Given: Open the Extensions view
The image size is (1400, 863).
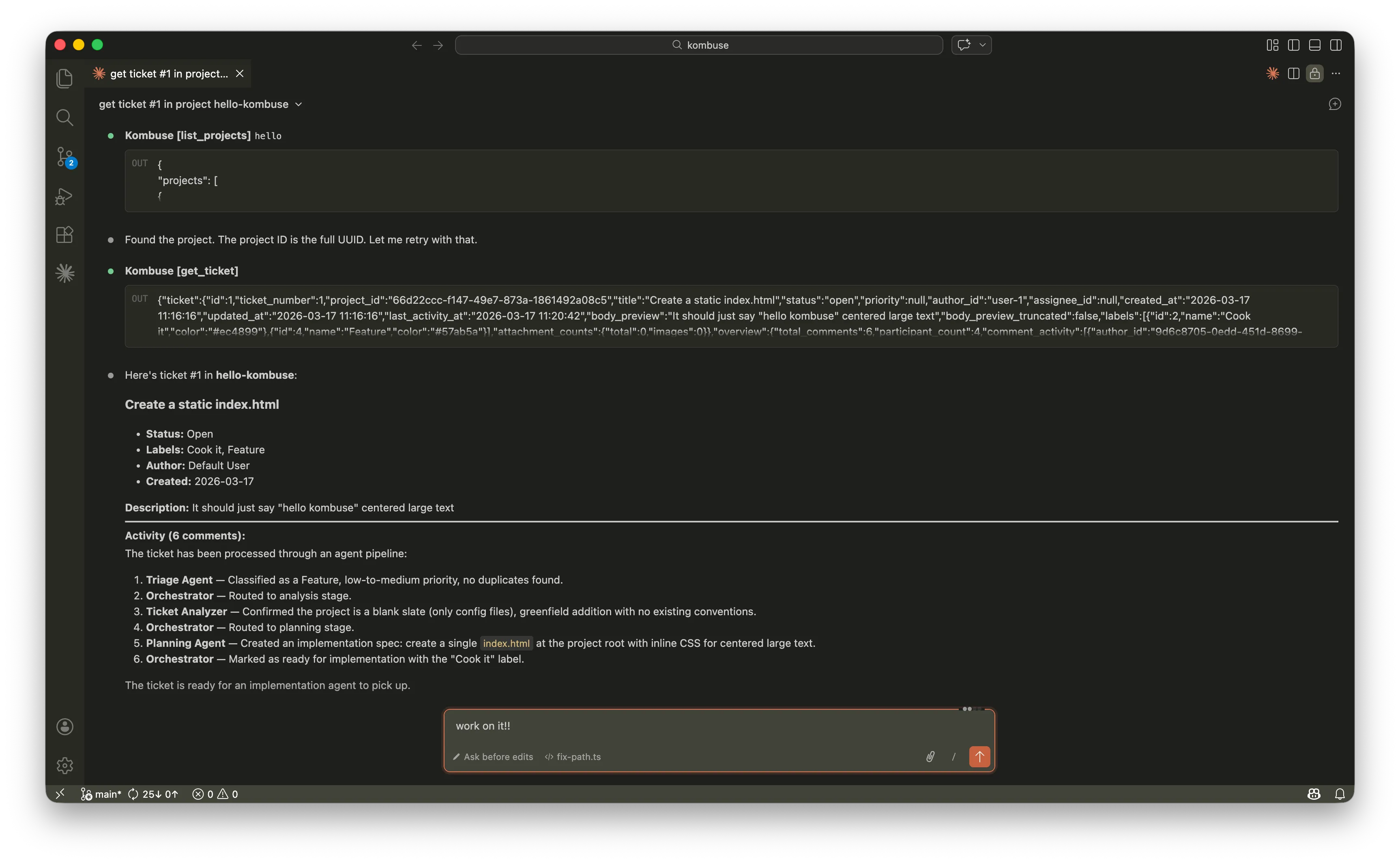Looking at the screenshot, I should (x=64, y=234).
